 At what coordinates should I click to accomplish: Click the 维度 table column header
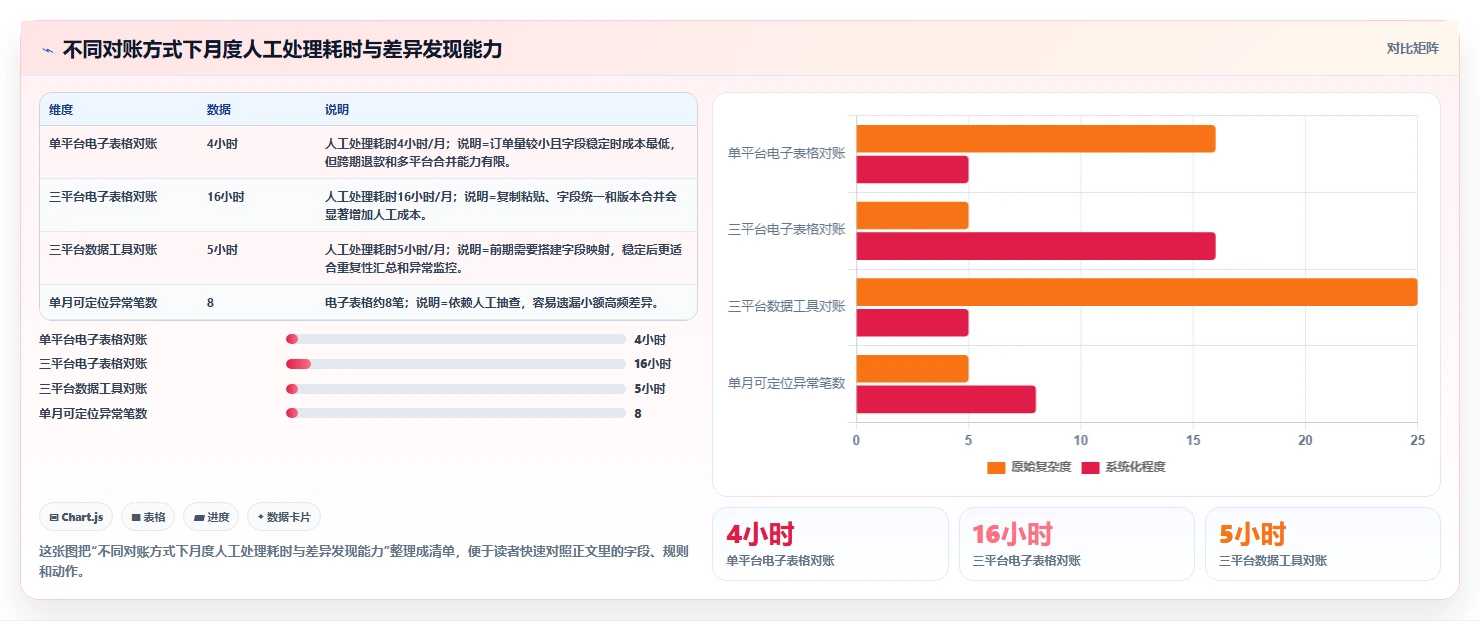61,110
